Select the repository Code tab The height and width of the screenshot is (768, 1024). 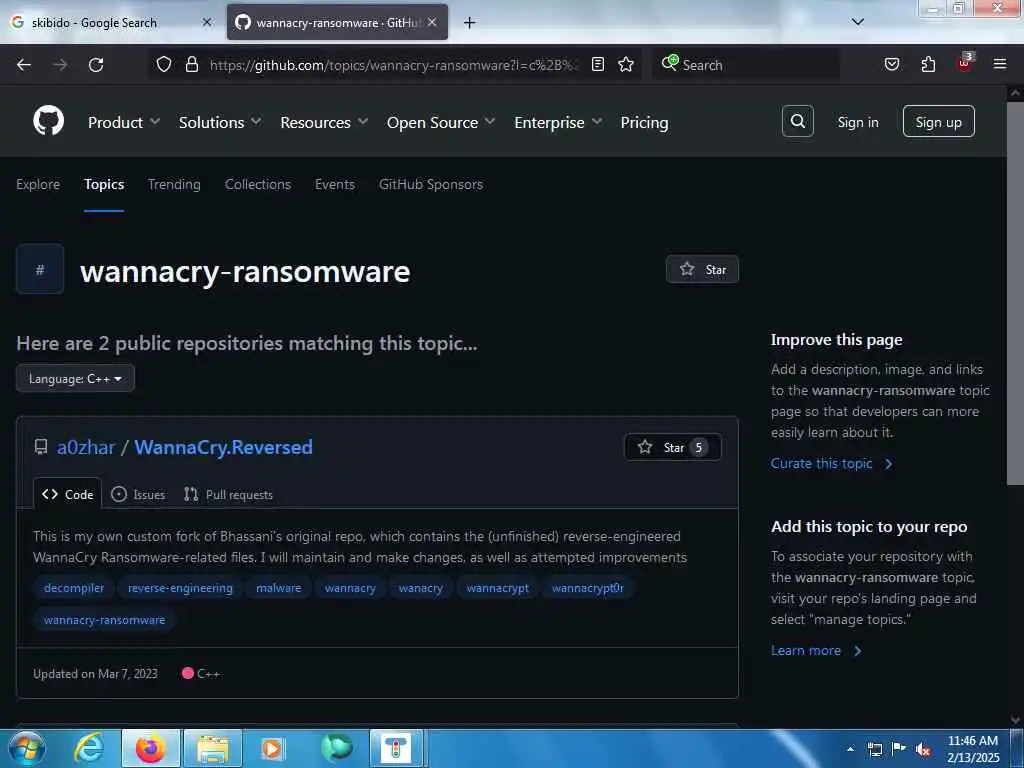[x=67, y=494]
